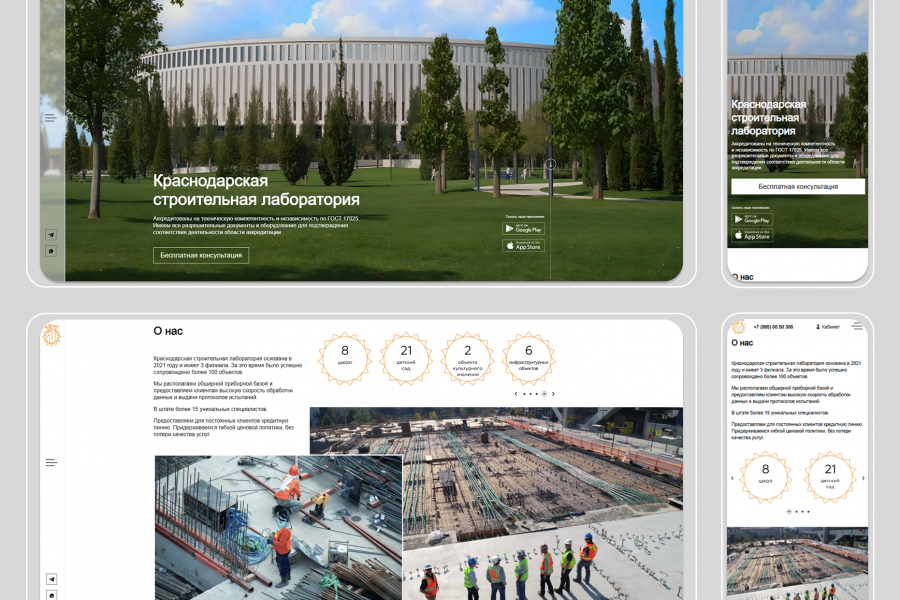The image size is (900, 600).
Task: Open 'Кабинет' account link in mobile header
Action: tap(828, 327)
